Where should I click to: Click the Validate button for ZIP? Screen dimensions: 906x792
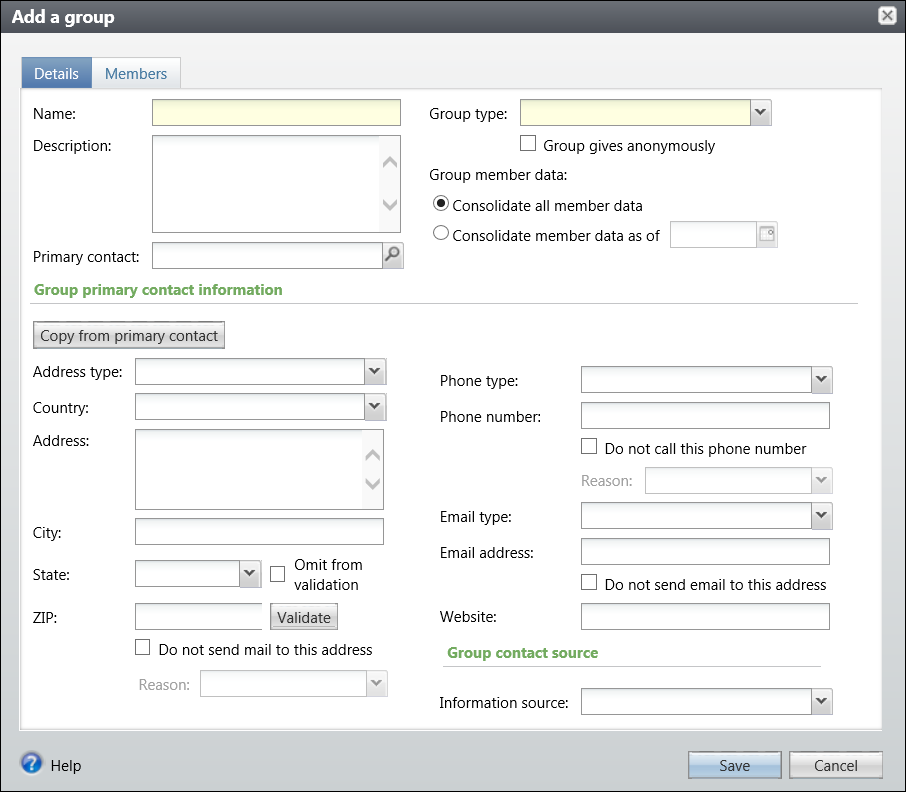click(303, 617)
